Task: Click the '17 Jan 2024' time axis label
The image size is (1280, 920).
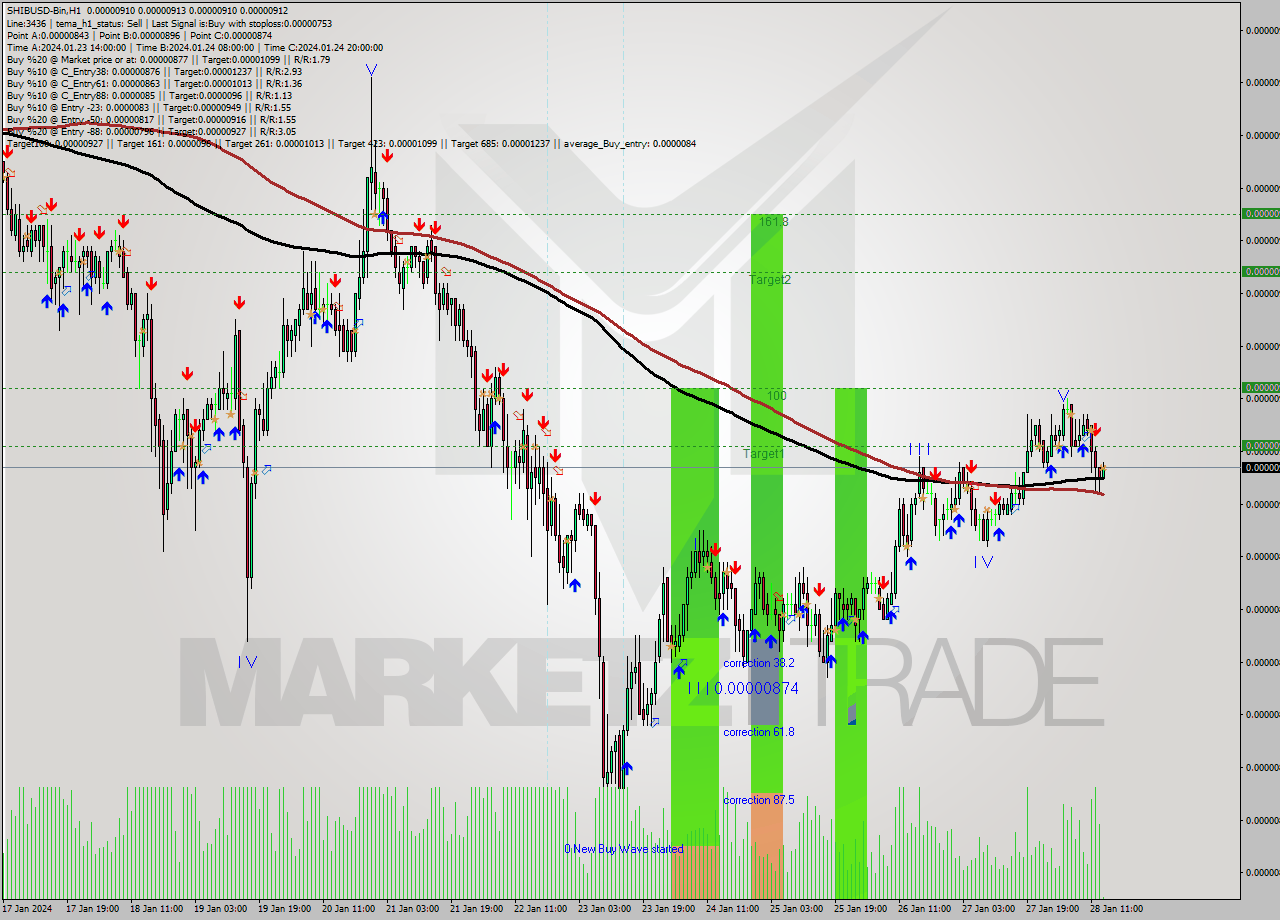Action: [x=25, y=909]
